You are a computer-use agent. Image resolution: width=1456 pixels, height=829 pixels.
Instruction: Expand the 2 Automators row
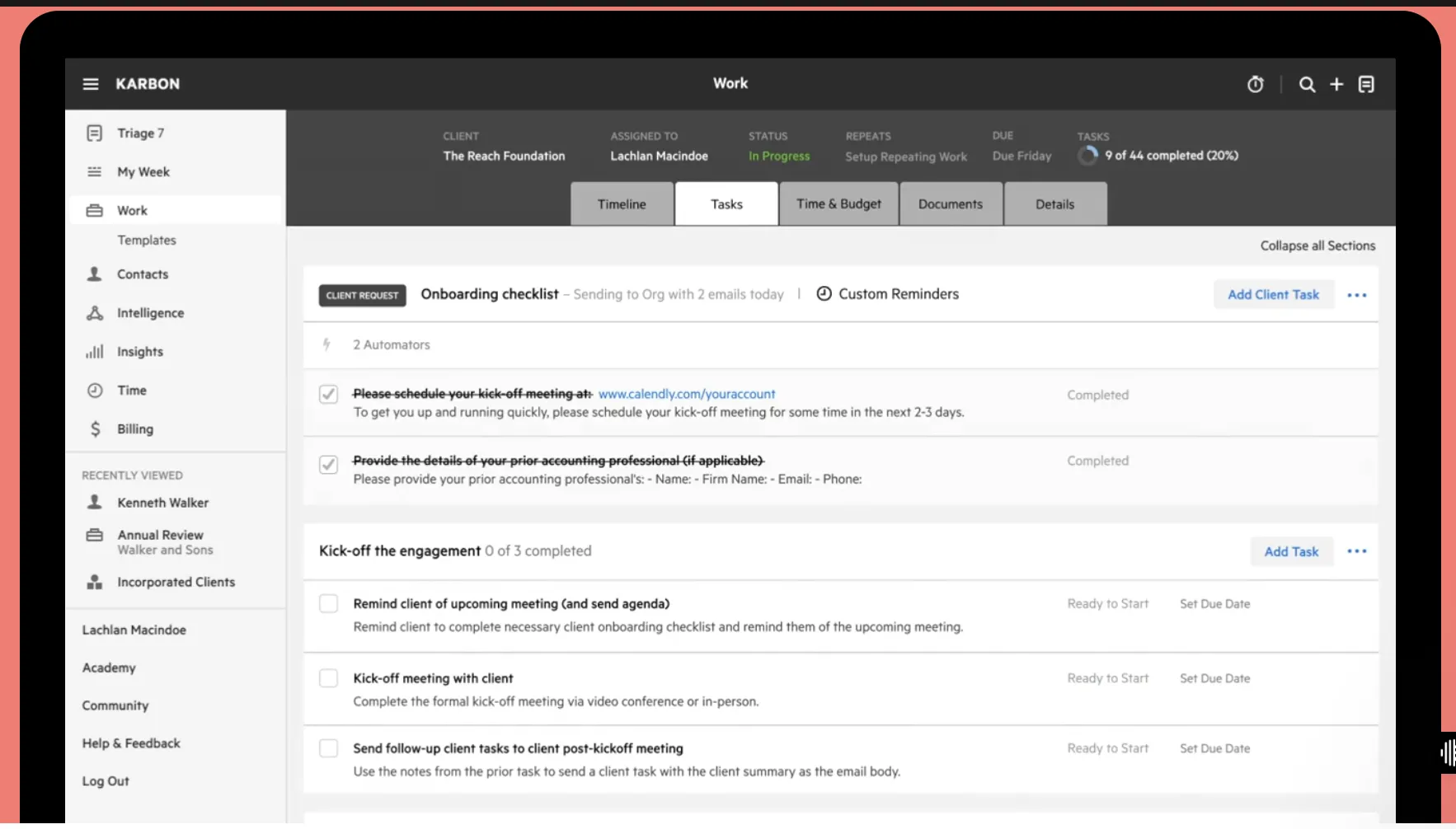click(391, 345)
